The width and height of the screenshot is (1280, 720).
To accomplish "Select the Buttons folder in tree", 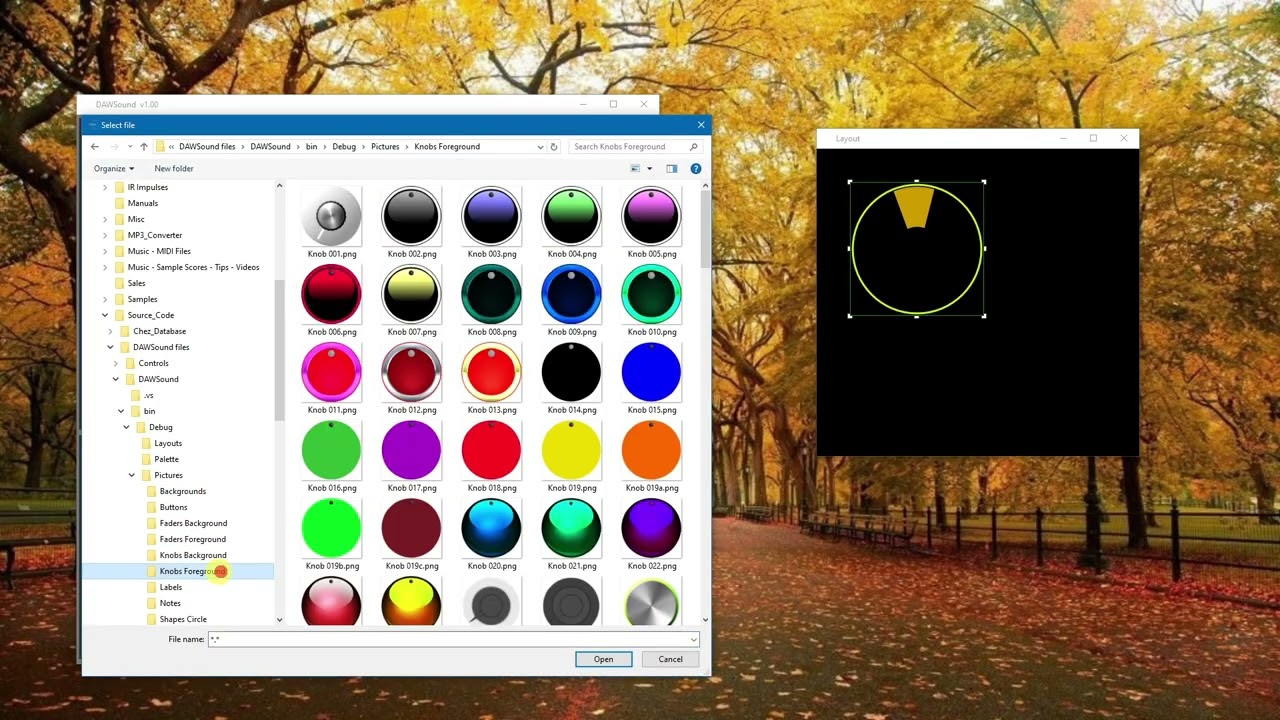I will pos(173,507).
